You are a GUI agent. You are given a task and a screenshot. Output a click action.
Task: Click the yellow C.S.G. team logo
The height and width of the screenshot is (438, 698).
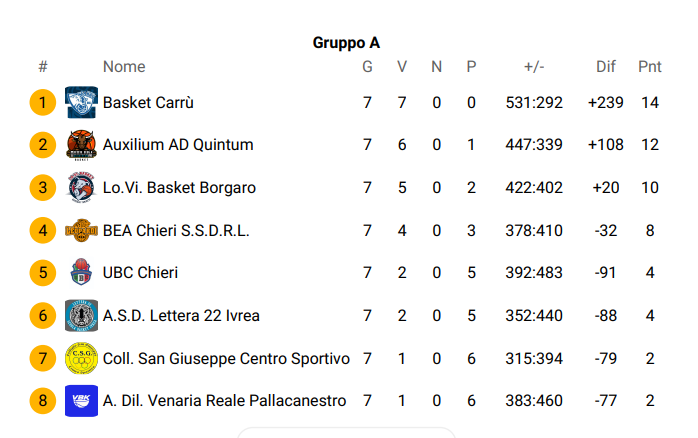pos(81,358)
